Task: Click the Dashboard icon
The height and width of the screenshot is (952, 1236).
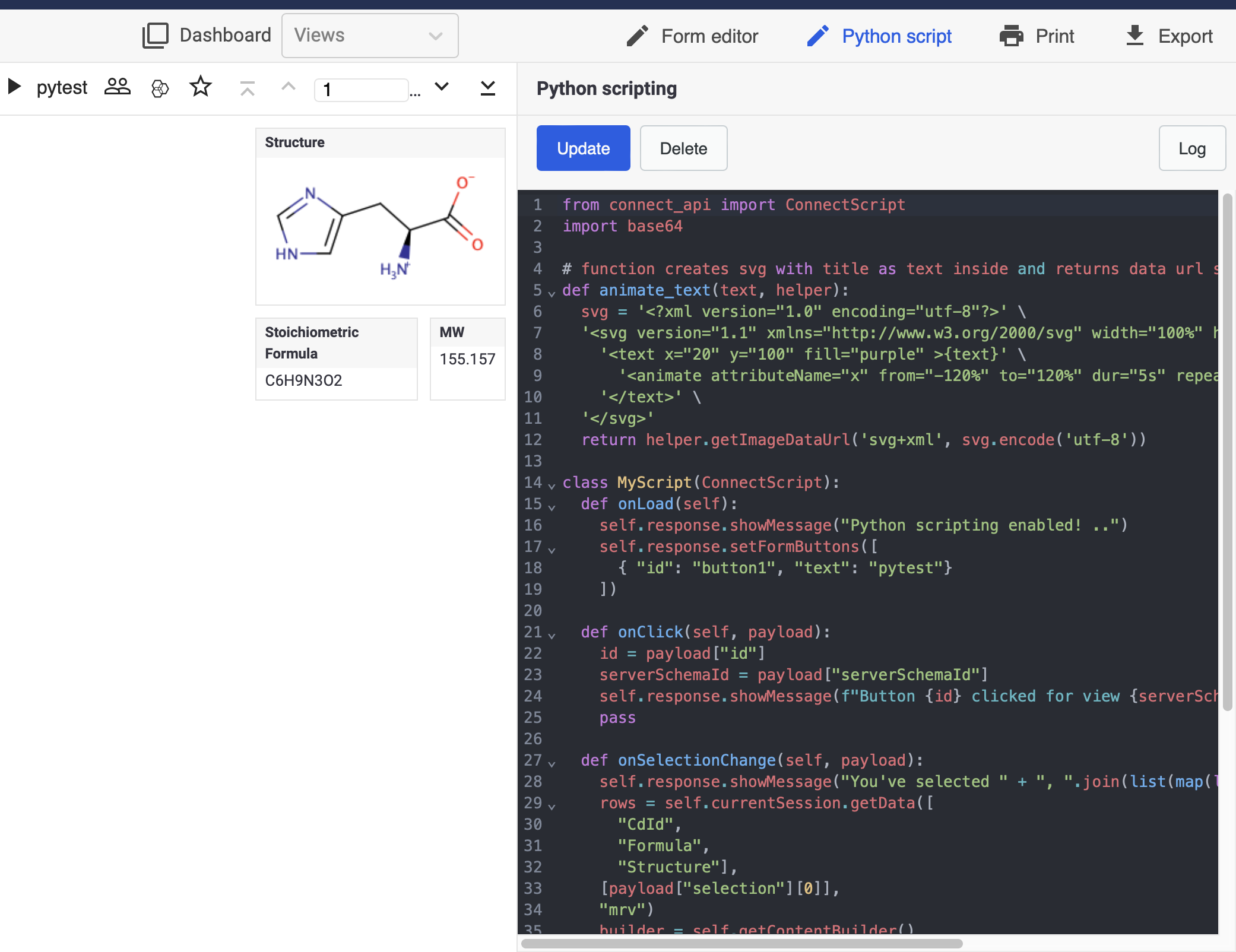Action: click(156, 36)
